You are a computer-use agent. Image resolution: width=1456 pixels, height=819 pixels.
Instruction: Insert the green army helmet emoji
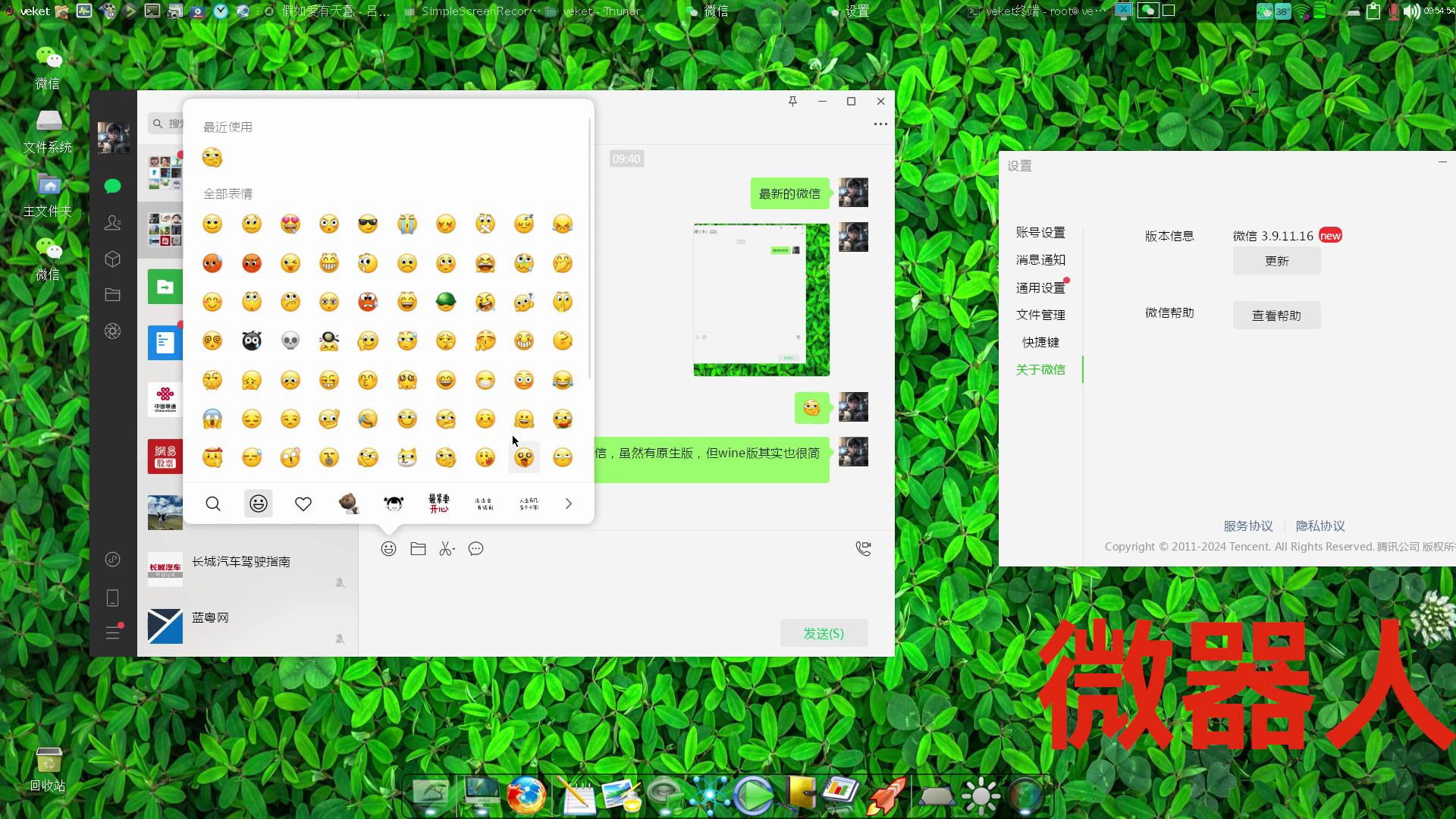coord(446,302)
